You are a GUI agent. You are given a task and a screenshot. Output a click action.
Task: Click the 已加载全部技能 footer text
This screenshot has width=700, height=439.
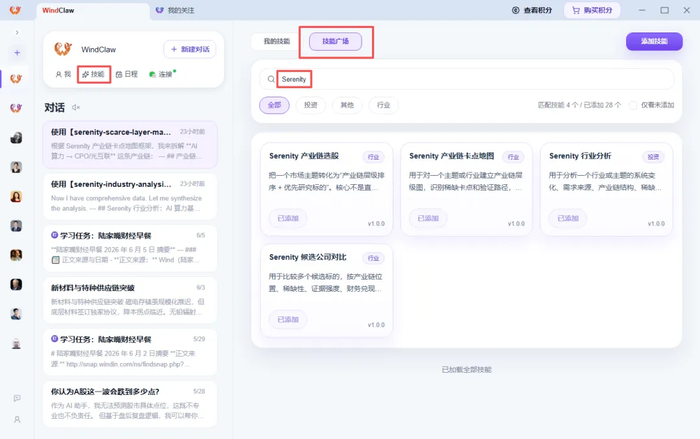click(x=467, y=370)
